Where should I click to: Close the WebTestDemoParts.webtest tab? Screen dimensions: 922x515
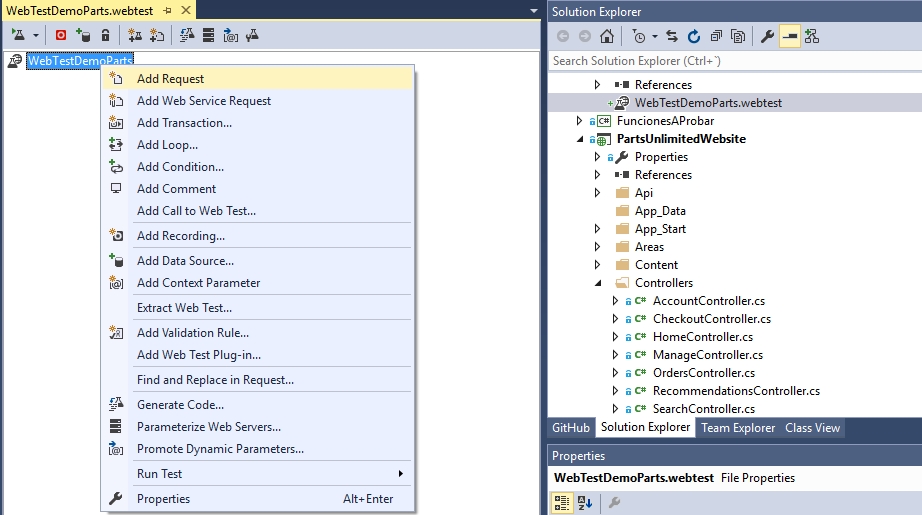(186, 11)
